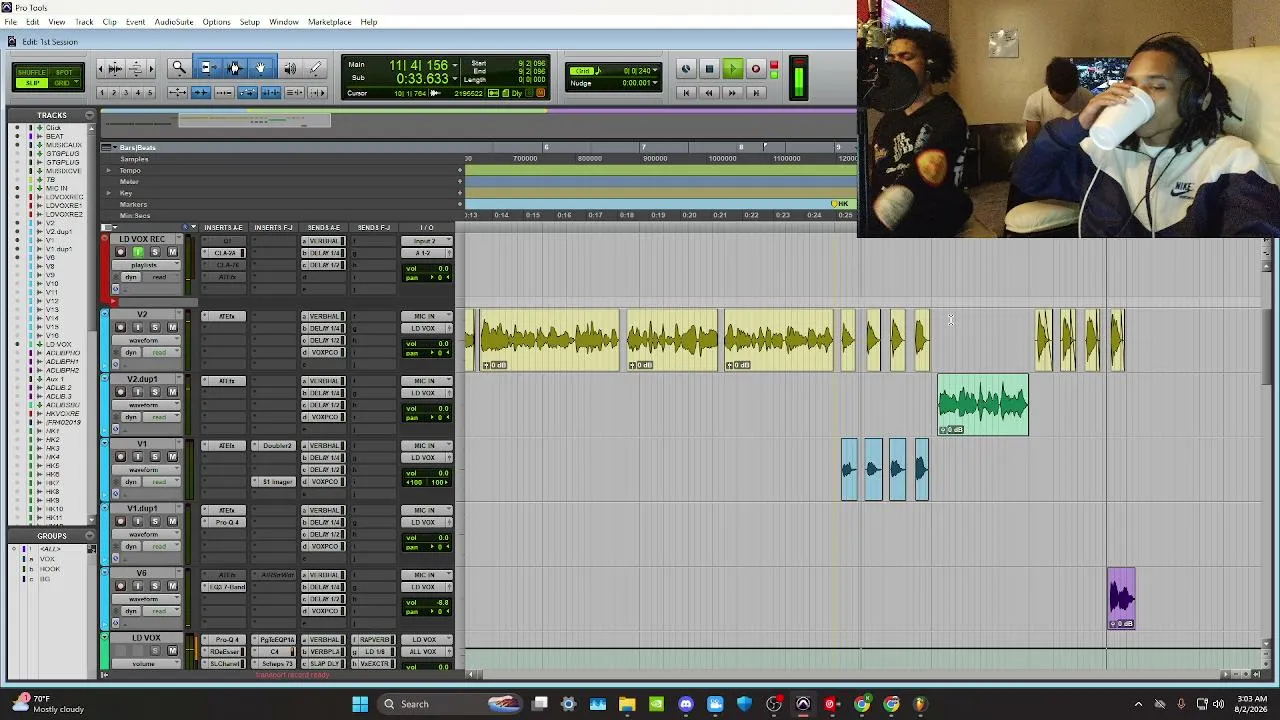Open Discord from the taskbar
The image size is (1280, 720).
pyautogui.click(x=686, y=704)
